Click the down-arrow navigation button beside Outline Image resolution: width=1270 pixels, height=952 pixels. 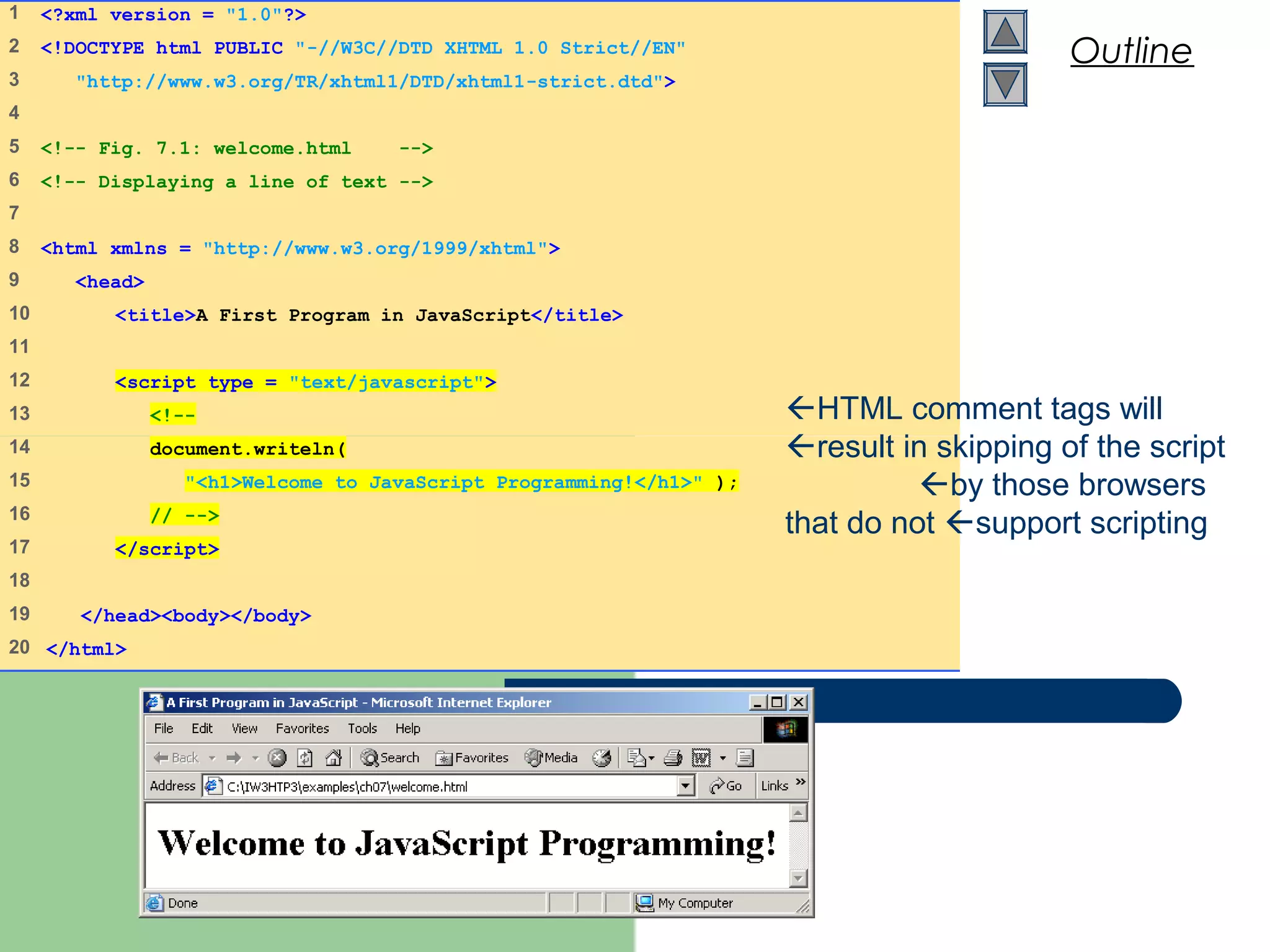[x=1005, y=84]
